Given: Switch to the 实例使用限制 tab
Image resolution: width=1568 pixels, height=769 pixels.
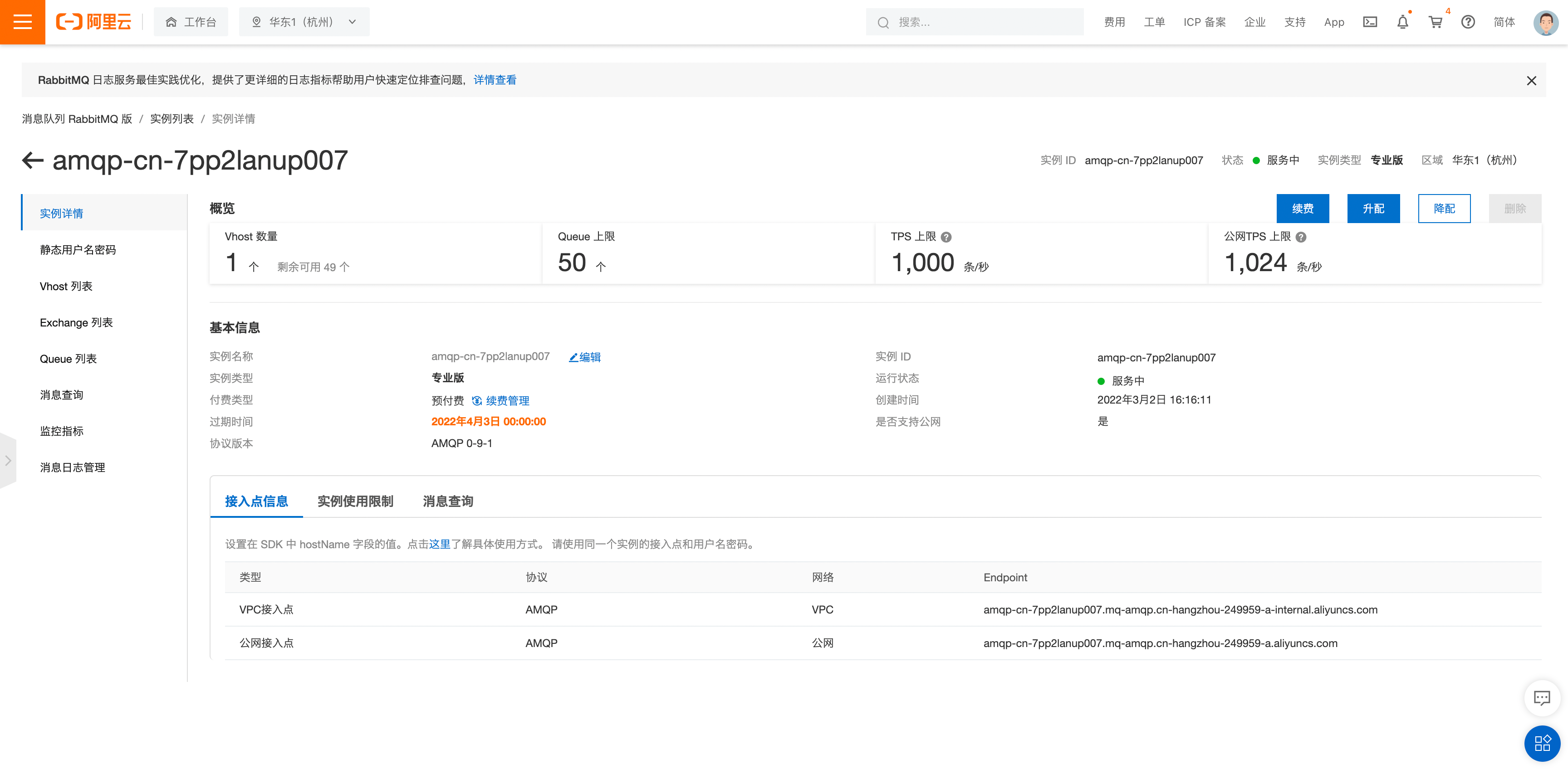Looking at the screenshot, I should 355,501.
